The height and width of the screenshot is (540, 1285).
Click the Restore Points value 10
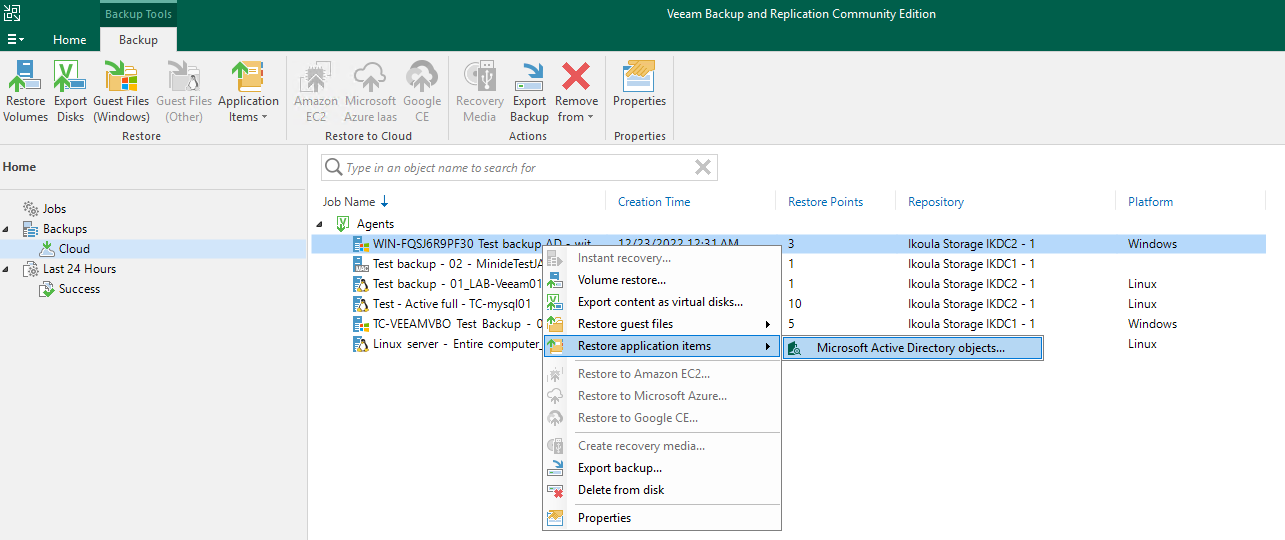795,304
